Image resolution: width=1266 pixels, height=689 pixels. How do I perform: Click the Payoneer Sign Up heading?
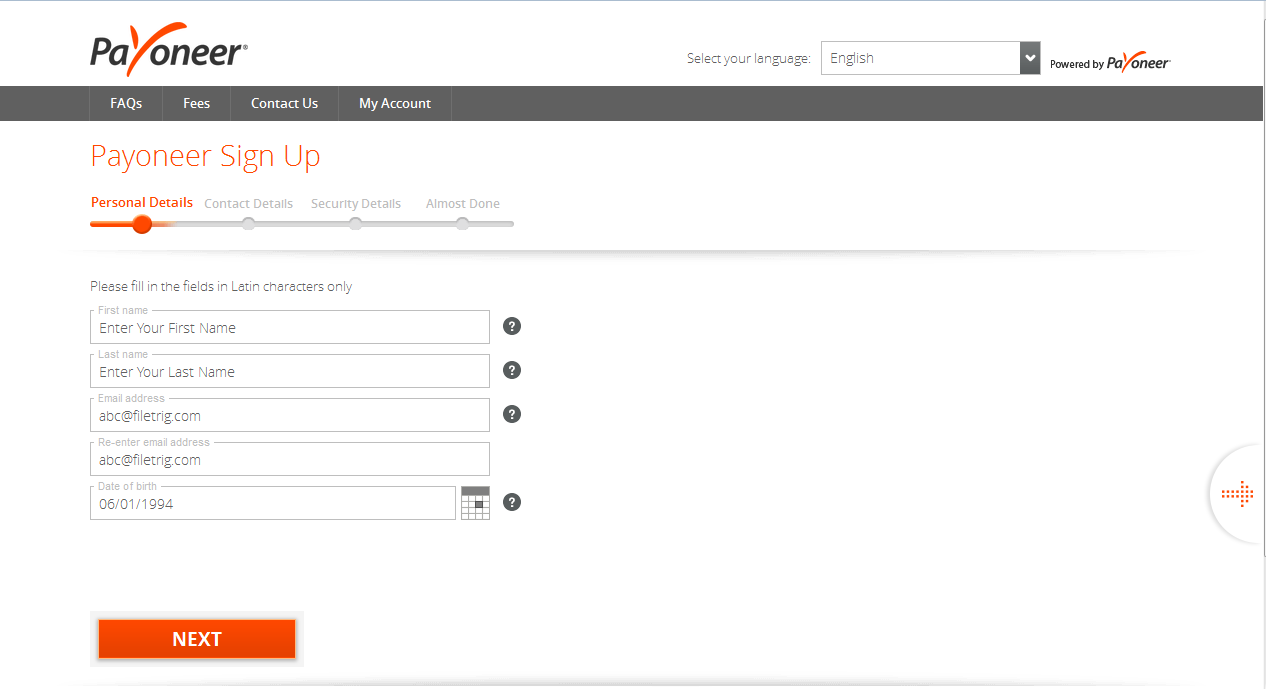[x=206, y=157]
